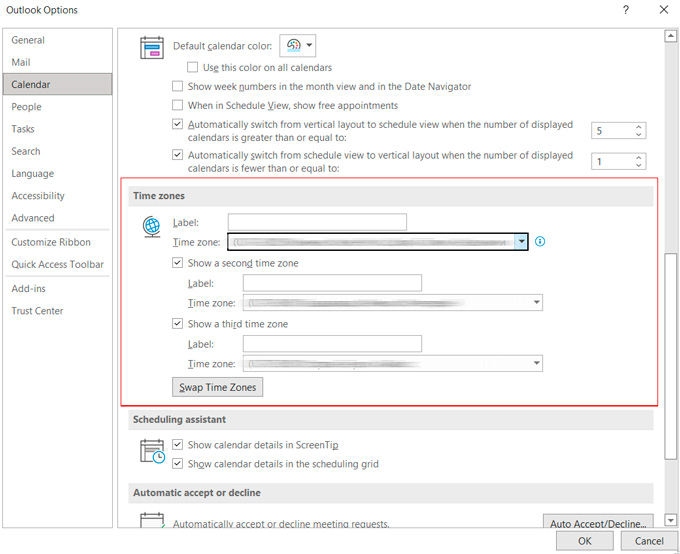Viewport: 680px width, 554px height.
Task: Click the primary time zone Label field
Action: click(317, 222)
